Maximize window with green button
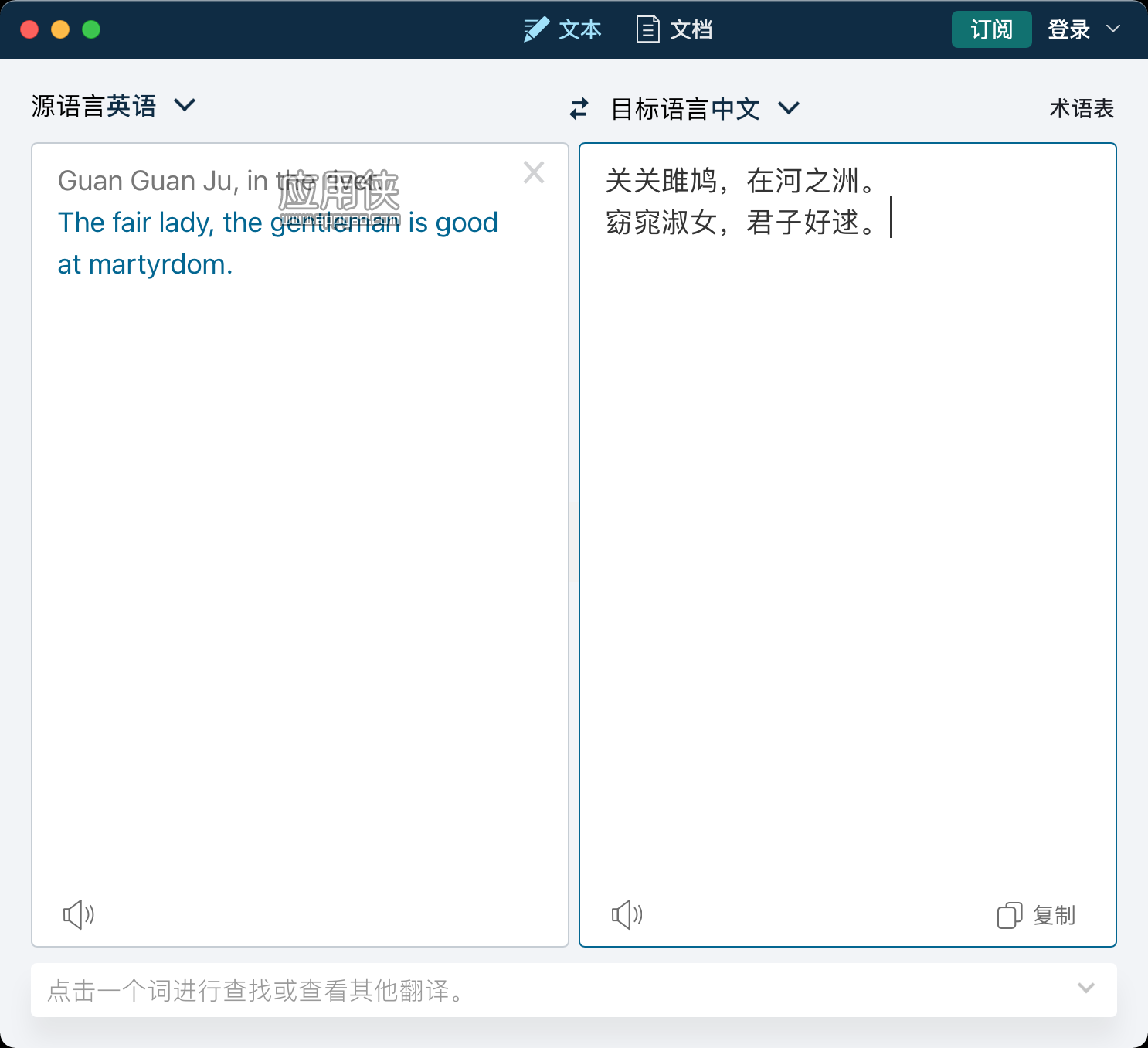This screenshot has height=1048, width=1148. click(91, 29)
